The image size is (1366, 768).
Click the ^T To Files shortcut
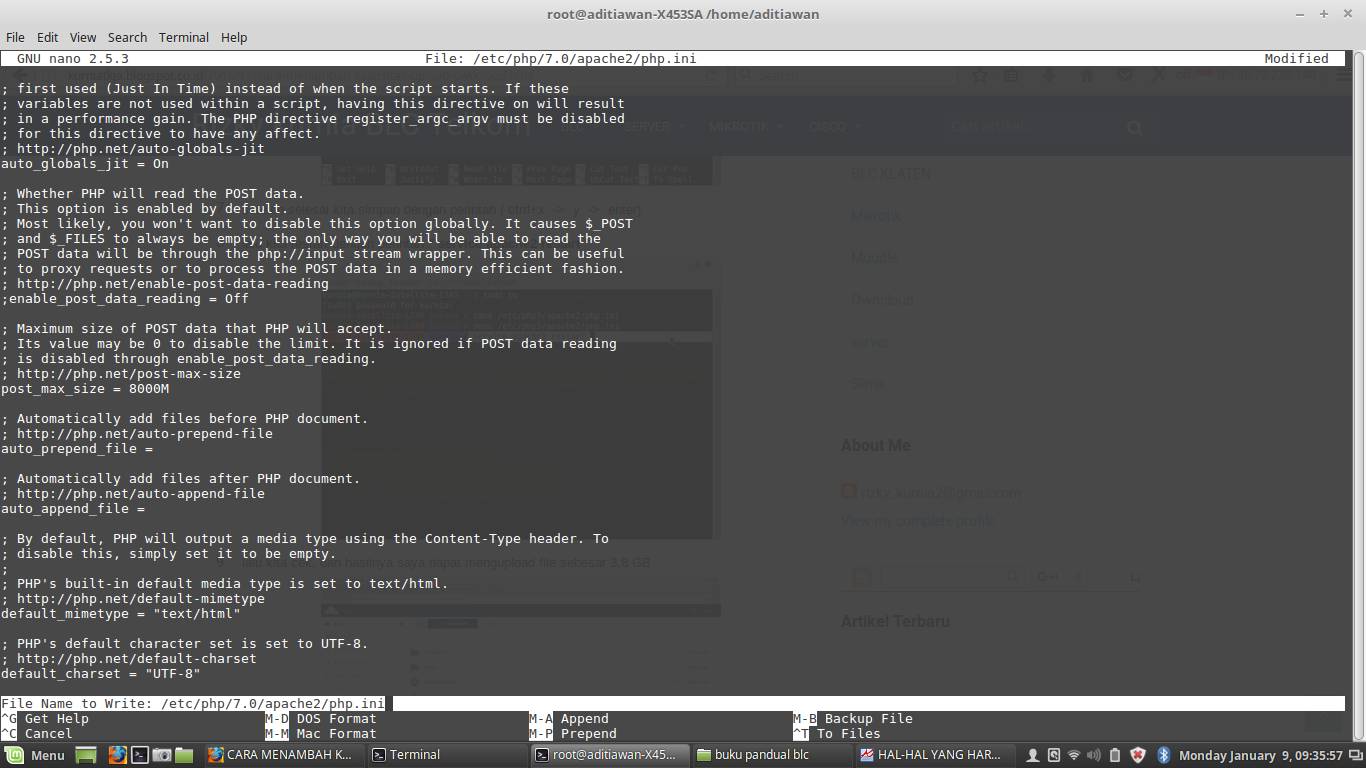(x=837, y=733)
